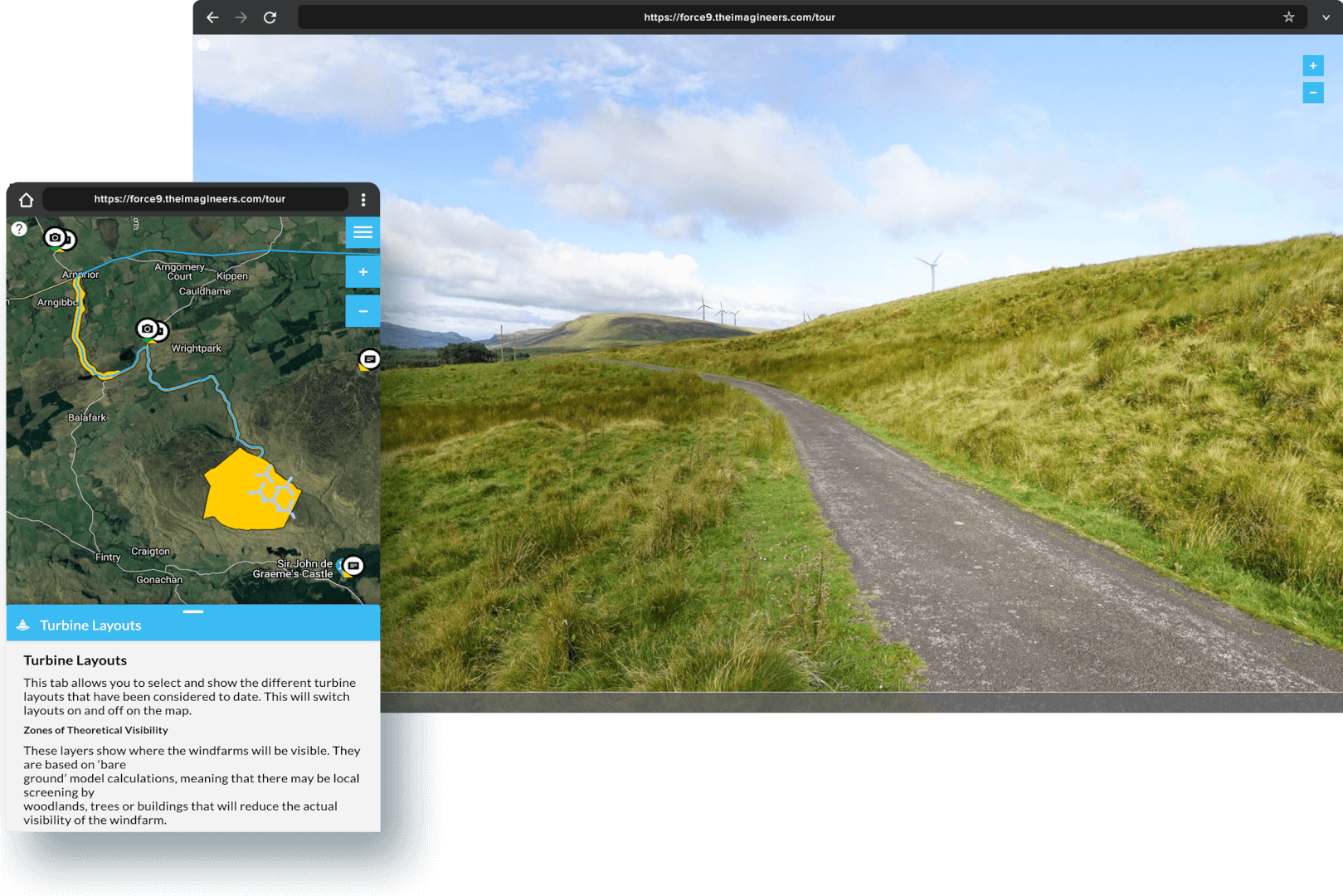Zoom out on the map

point(363,311)
